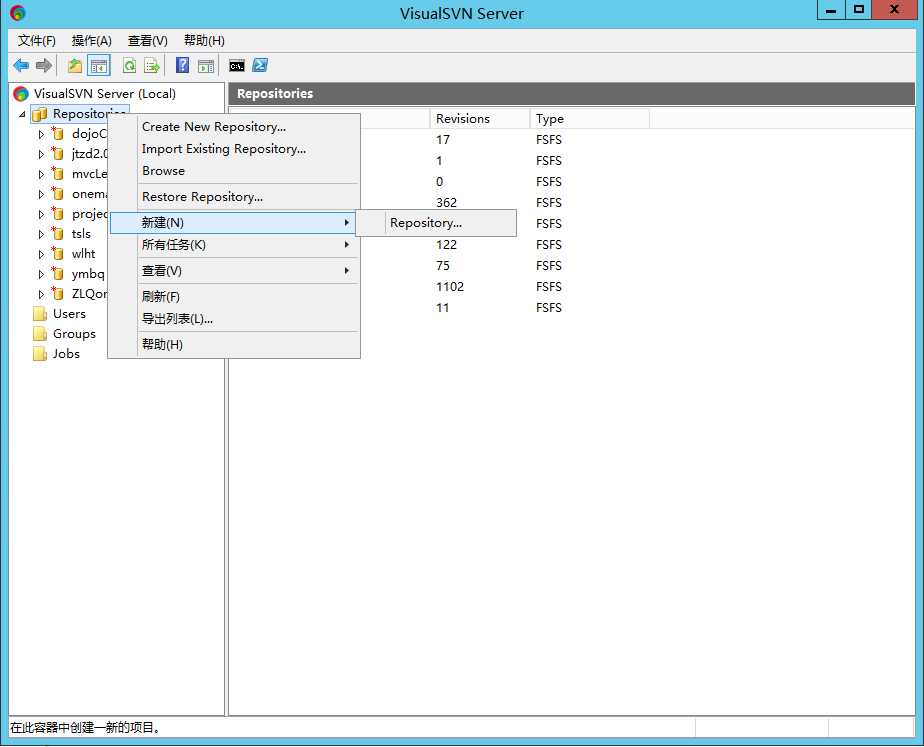Expand the tsls repository node
This screenshot has width=924, height=747.
pyautogui.click(x=41, y=234)
